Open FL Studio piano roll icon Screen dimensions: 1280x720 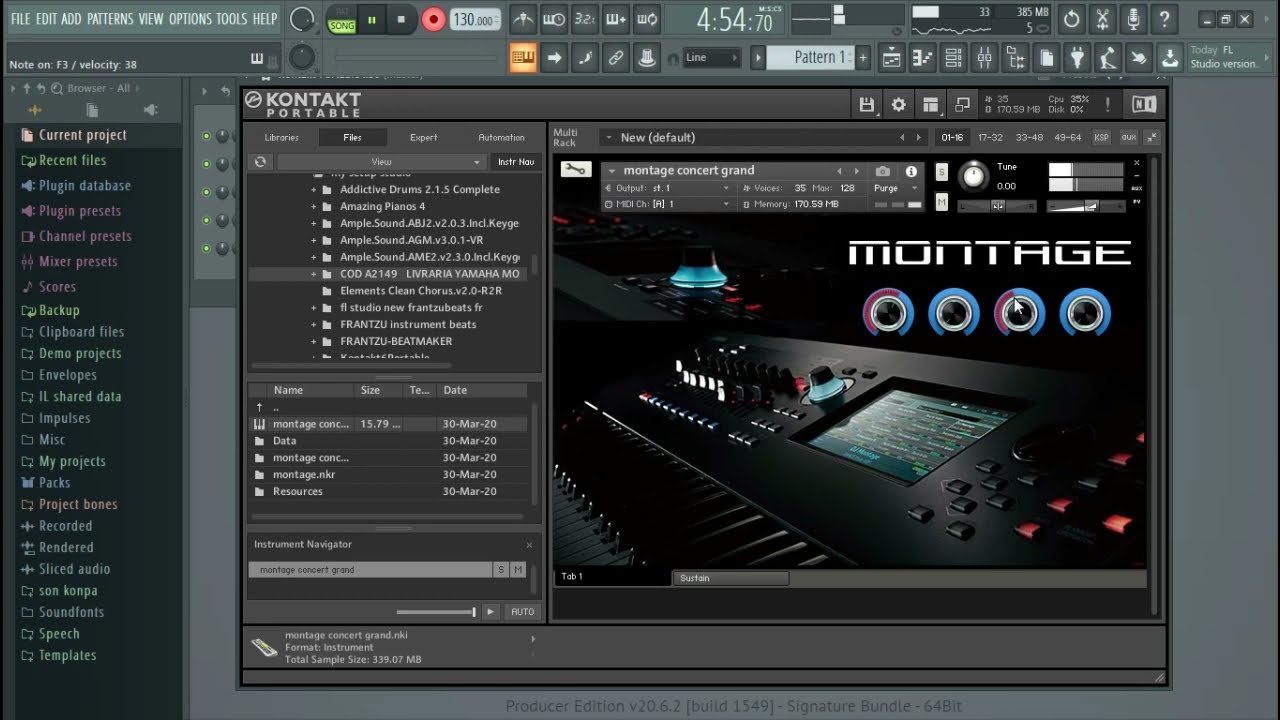click(922, 58)
